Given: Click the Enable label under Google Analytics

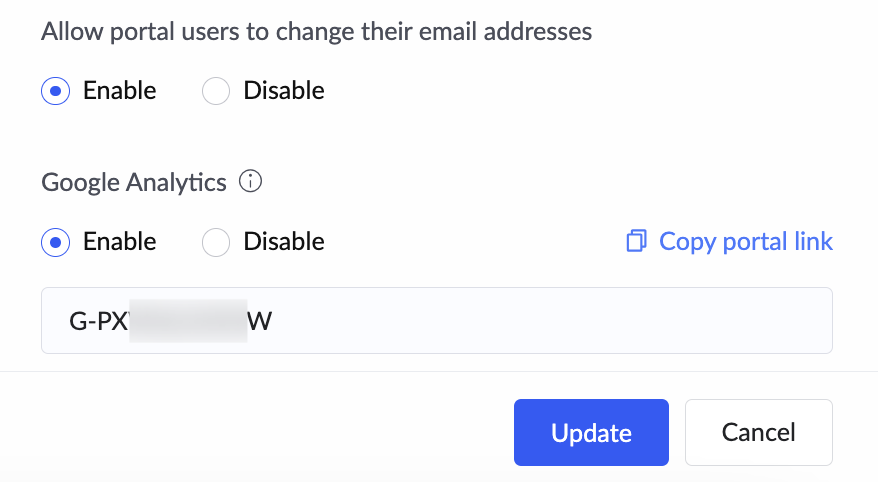Looking at the screenshot, I should [119, 241].
